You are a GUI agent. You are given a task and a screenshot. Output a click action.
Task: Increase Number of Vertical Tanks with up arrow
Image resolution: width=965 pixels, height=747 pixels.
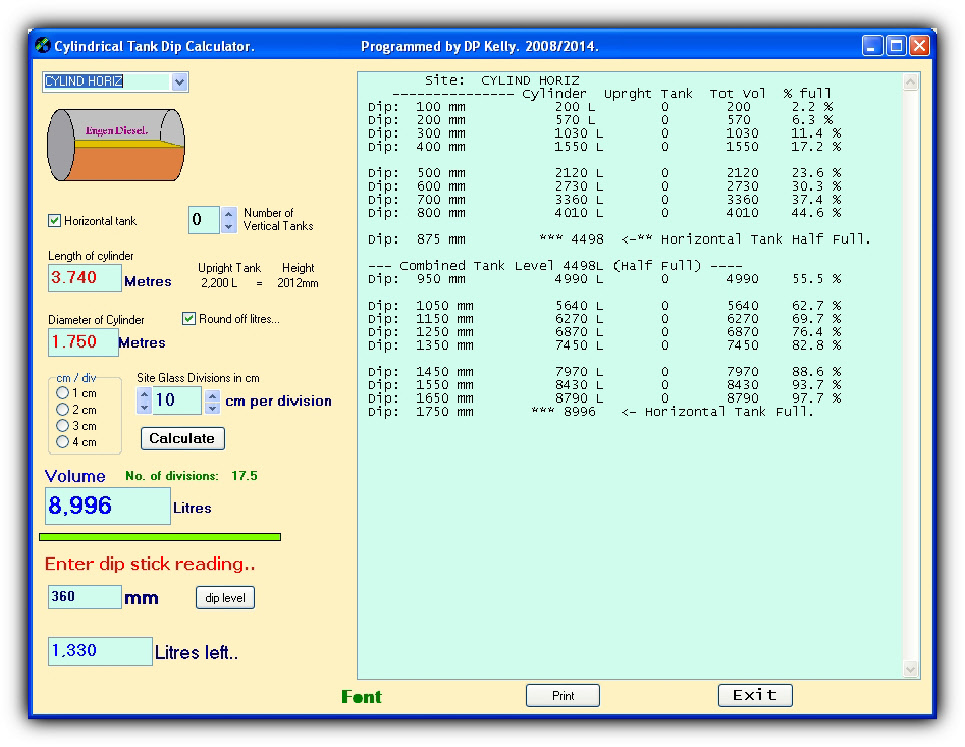pos(229,214)
